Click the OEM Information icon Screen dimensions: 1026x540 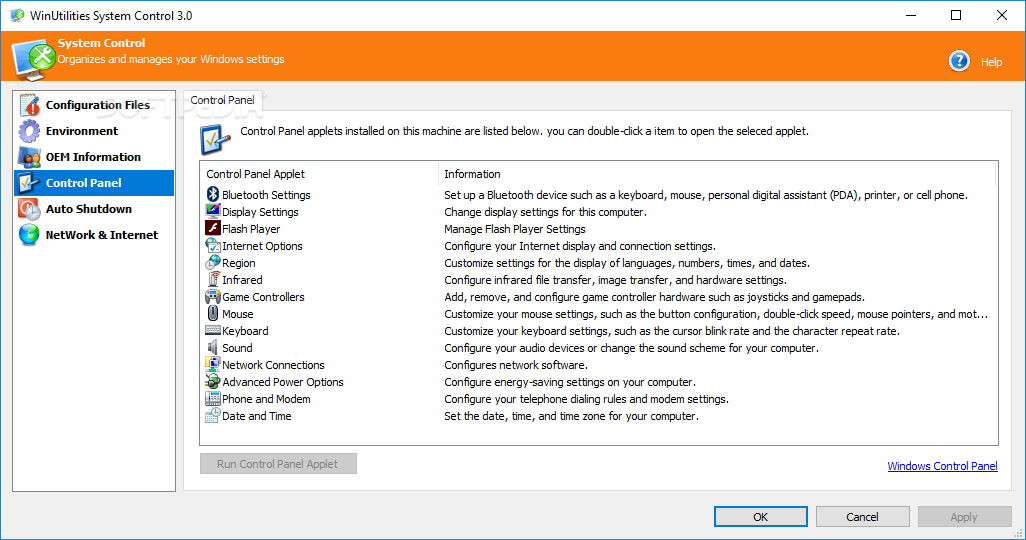[29, 157]
